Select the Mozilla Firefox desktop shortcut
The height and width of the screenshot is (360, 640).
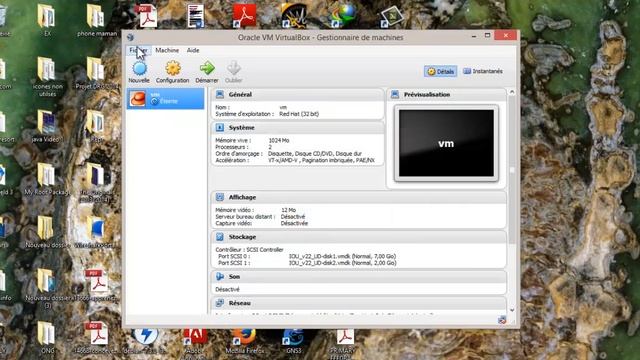(x=244, y=341)
